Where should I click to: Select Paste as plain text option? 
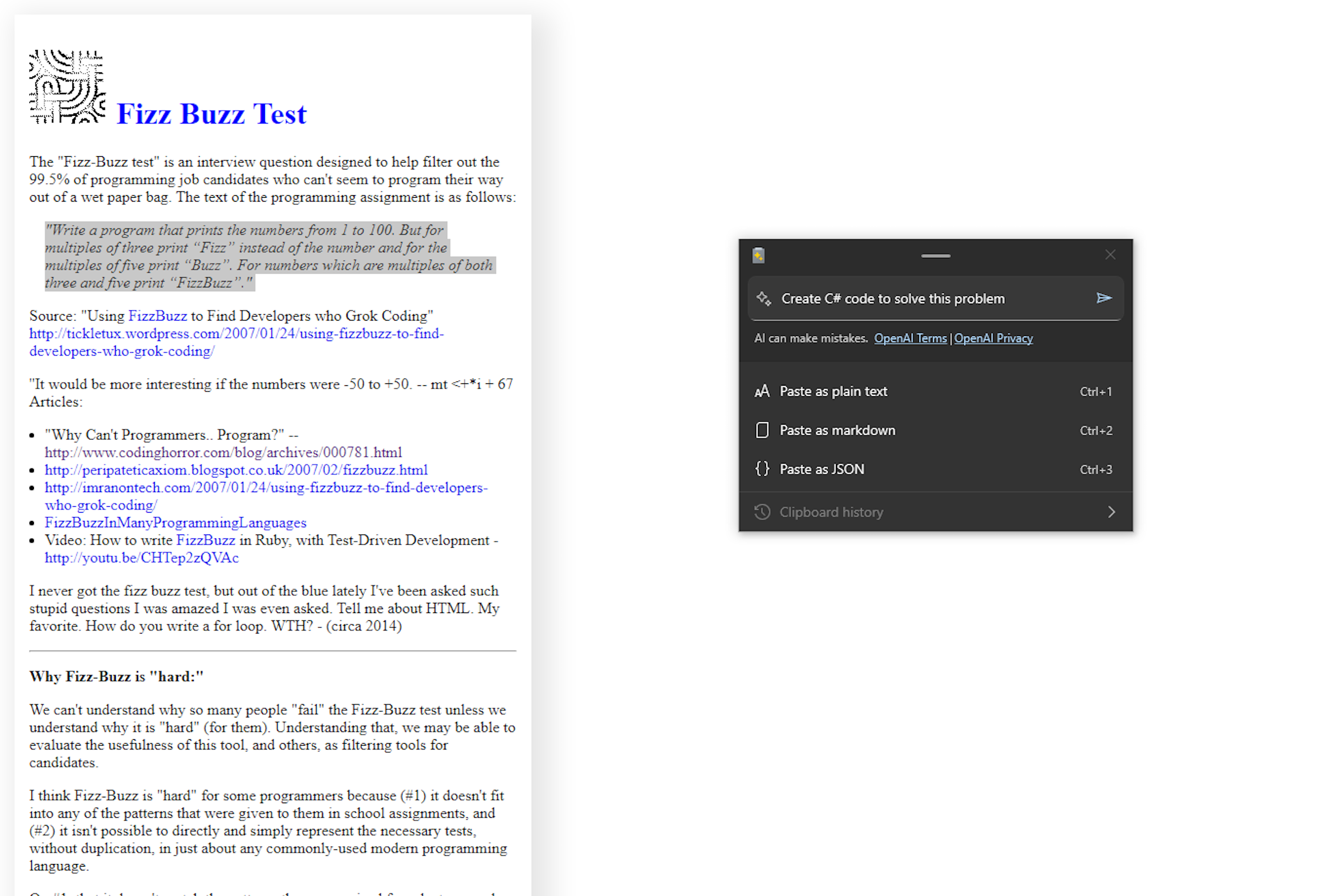click(833, 391)
